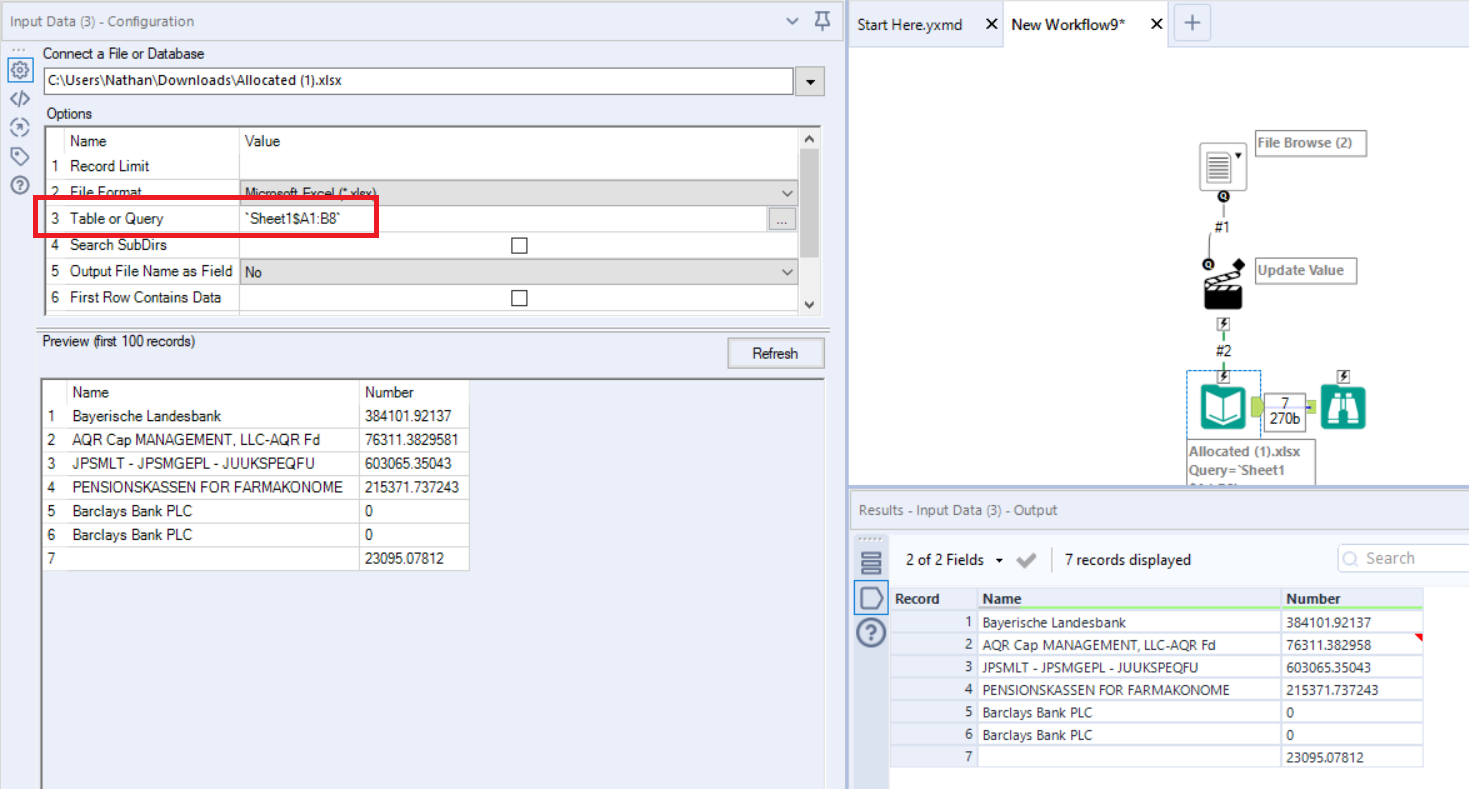Open the file path dropdown arrow
Viewport: 1469px width, 789px height.
click(808, 80)
